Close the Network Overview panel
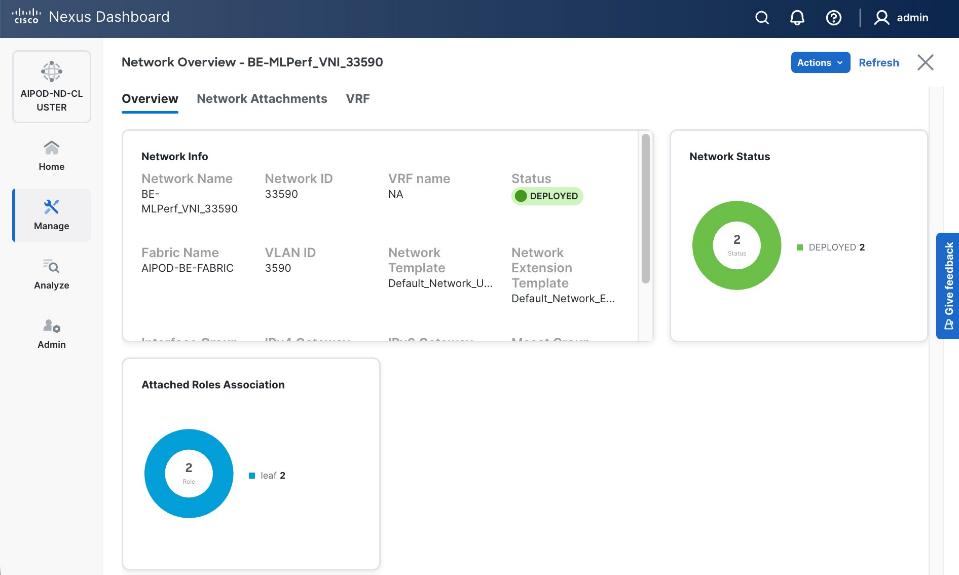 point(926,62)
